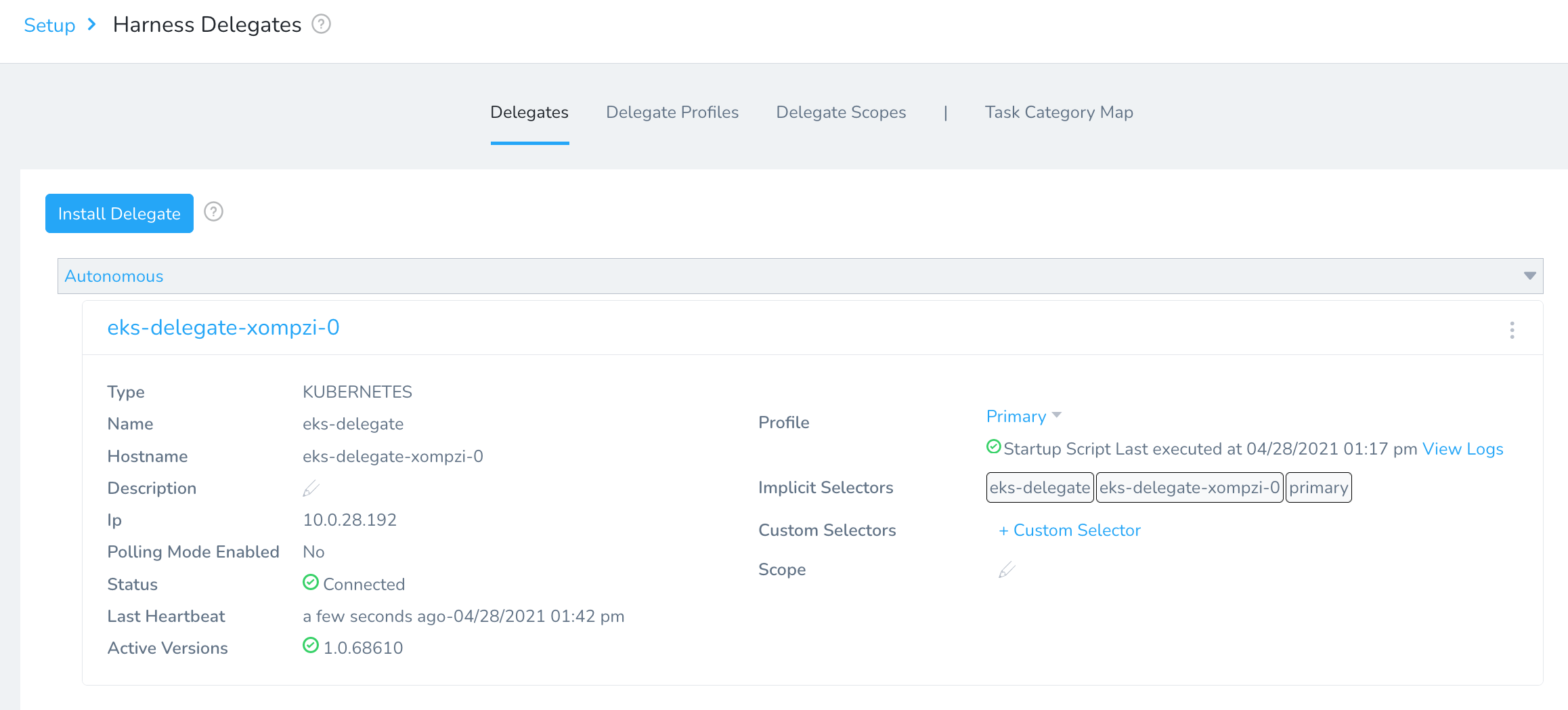Click the Polling Mode Enabled label
The image size is (1568, 710).
coord(194,552)
